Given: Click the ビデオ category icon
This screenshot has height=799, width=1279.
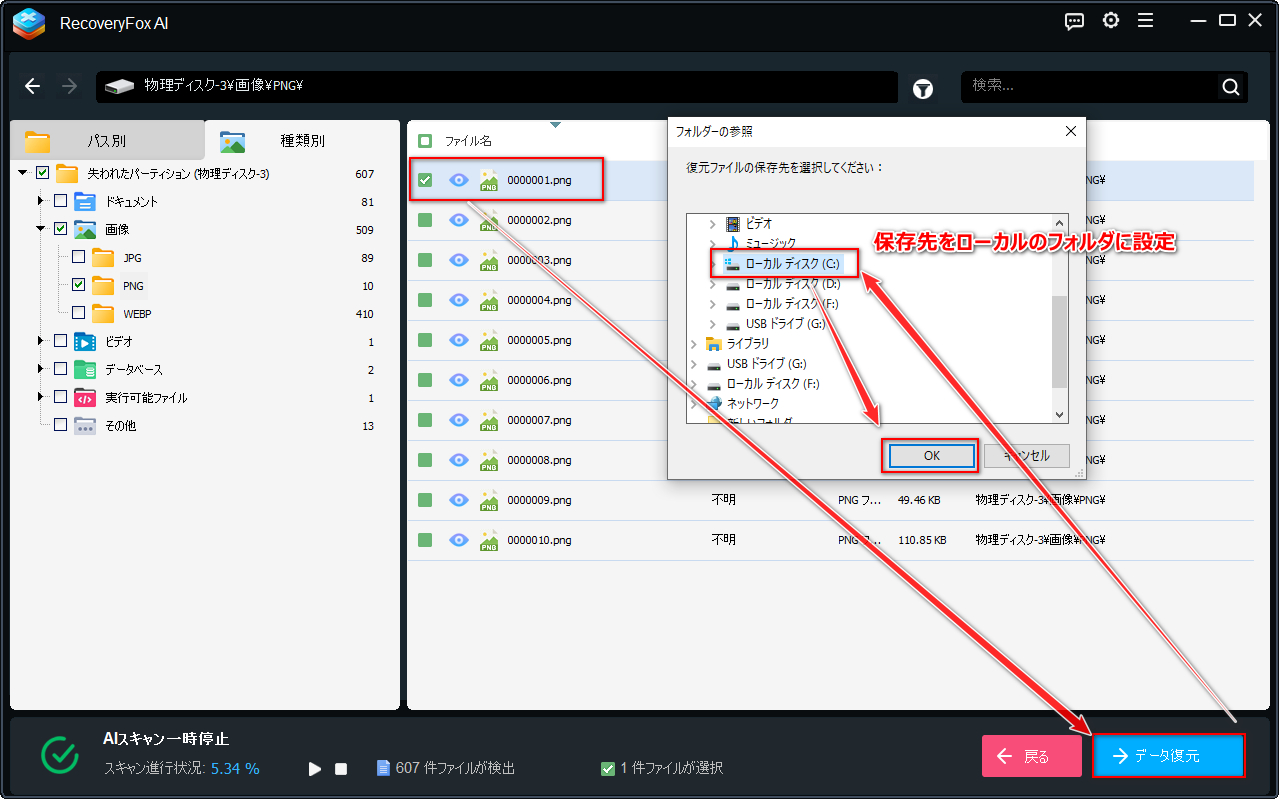Looking at the screenshot, I should point(85,341).
